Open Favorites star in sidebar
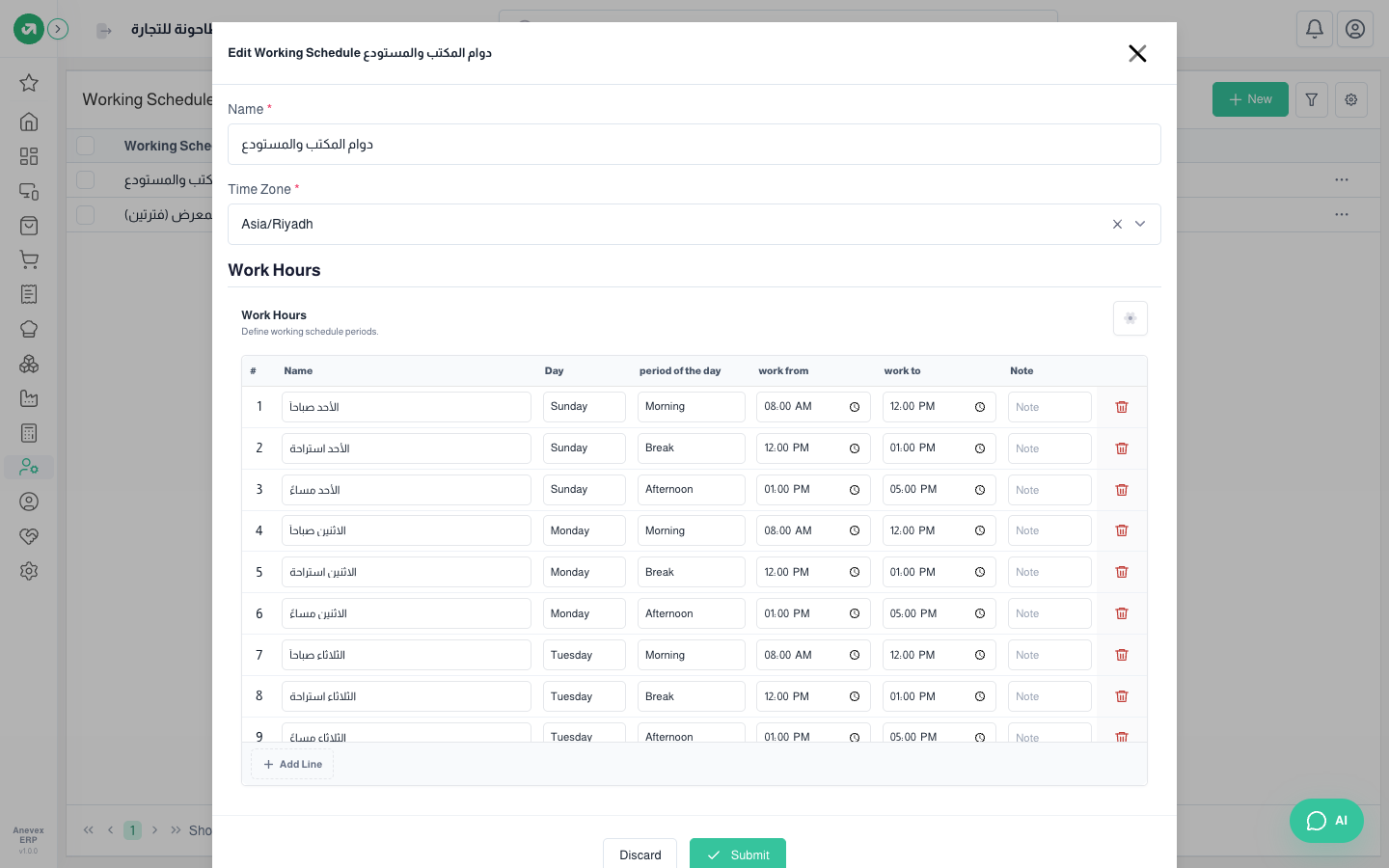 (29, 83)
